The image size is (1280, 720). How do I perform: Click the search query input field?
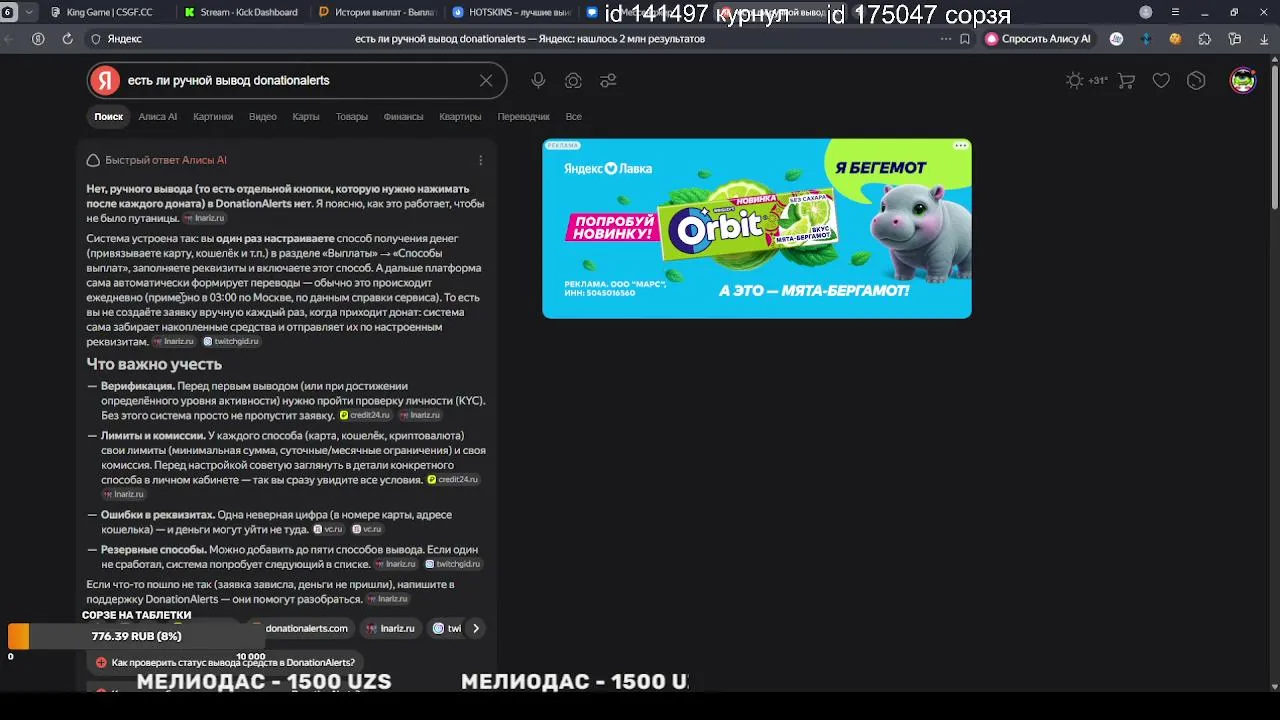click(x=298, y=81)
